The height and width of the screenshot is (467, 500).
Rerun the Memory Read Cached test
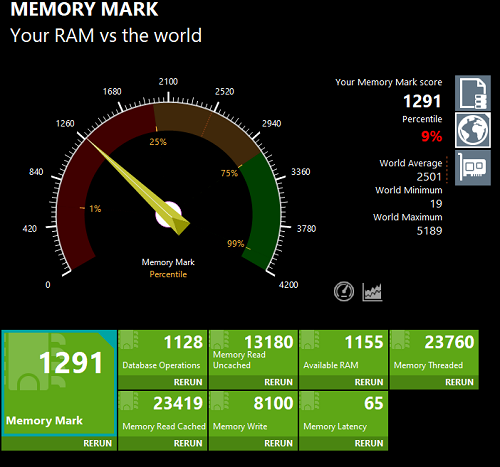click(x=188, y=443)
